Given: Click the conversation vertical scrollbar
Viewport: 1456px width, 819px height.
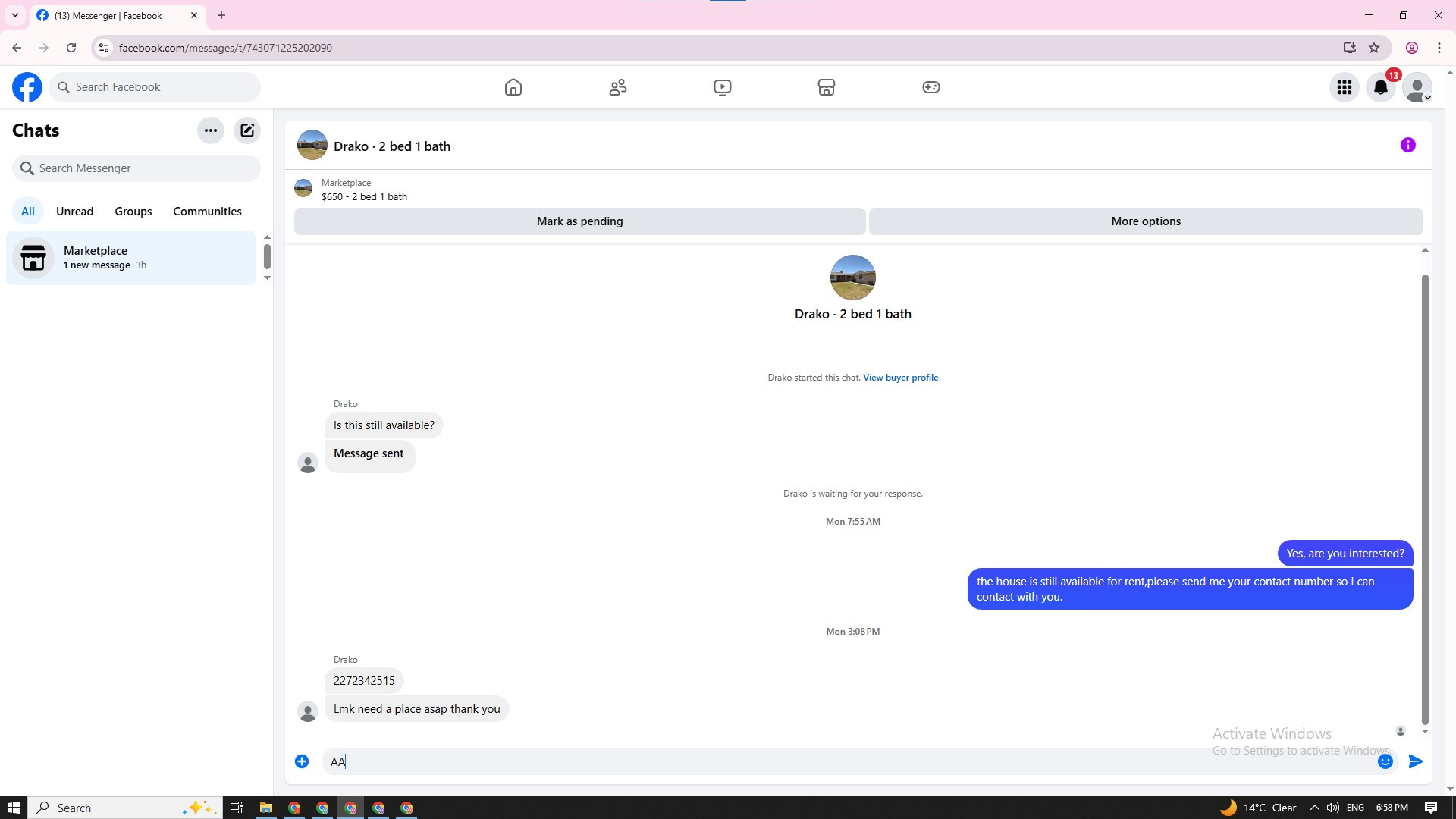Looking at the screenshot, I should [x=1425, y=493].
